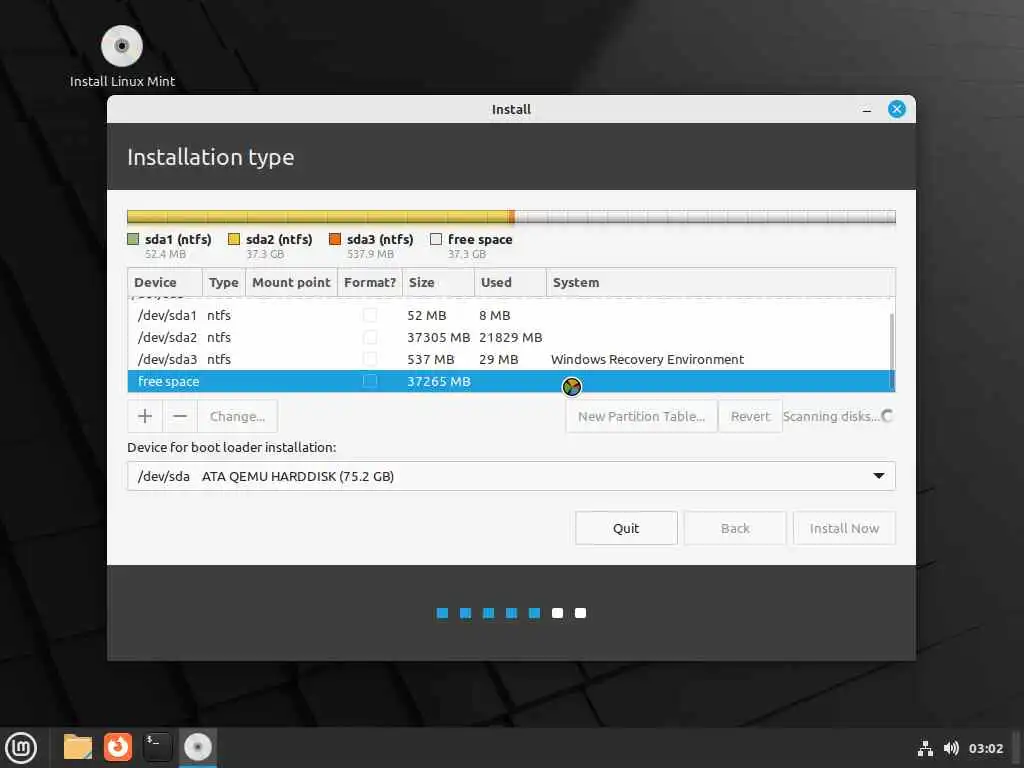Image resolution: width=1024 pixels, height=768 pixels.
Task: Click the 21829 MB used value
Action: point(511,337)
